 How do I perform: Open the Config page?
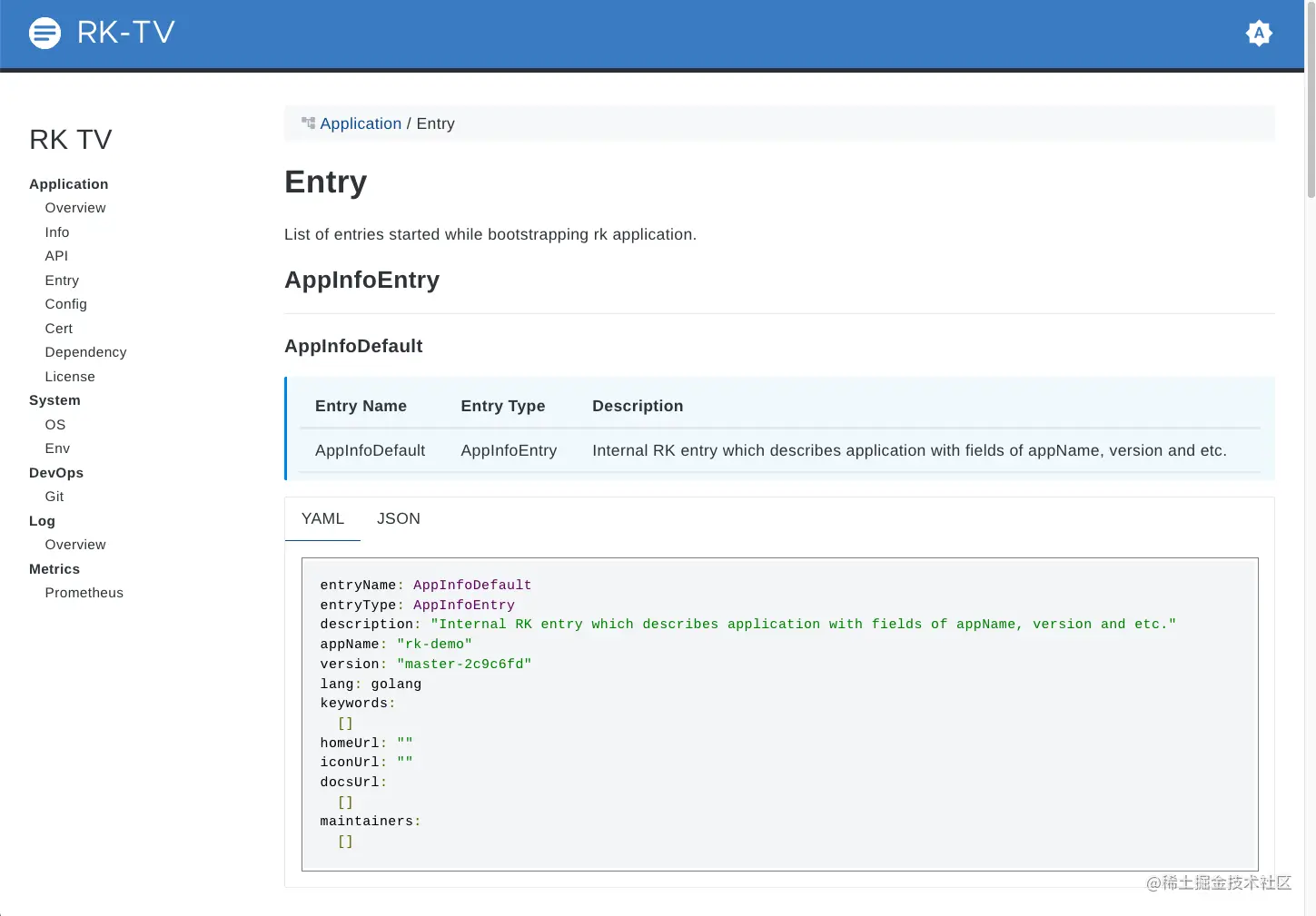[66, 304]
